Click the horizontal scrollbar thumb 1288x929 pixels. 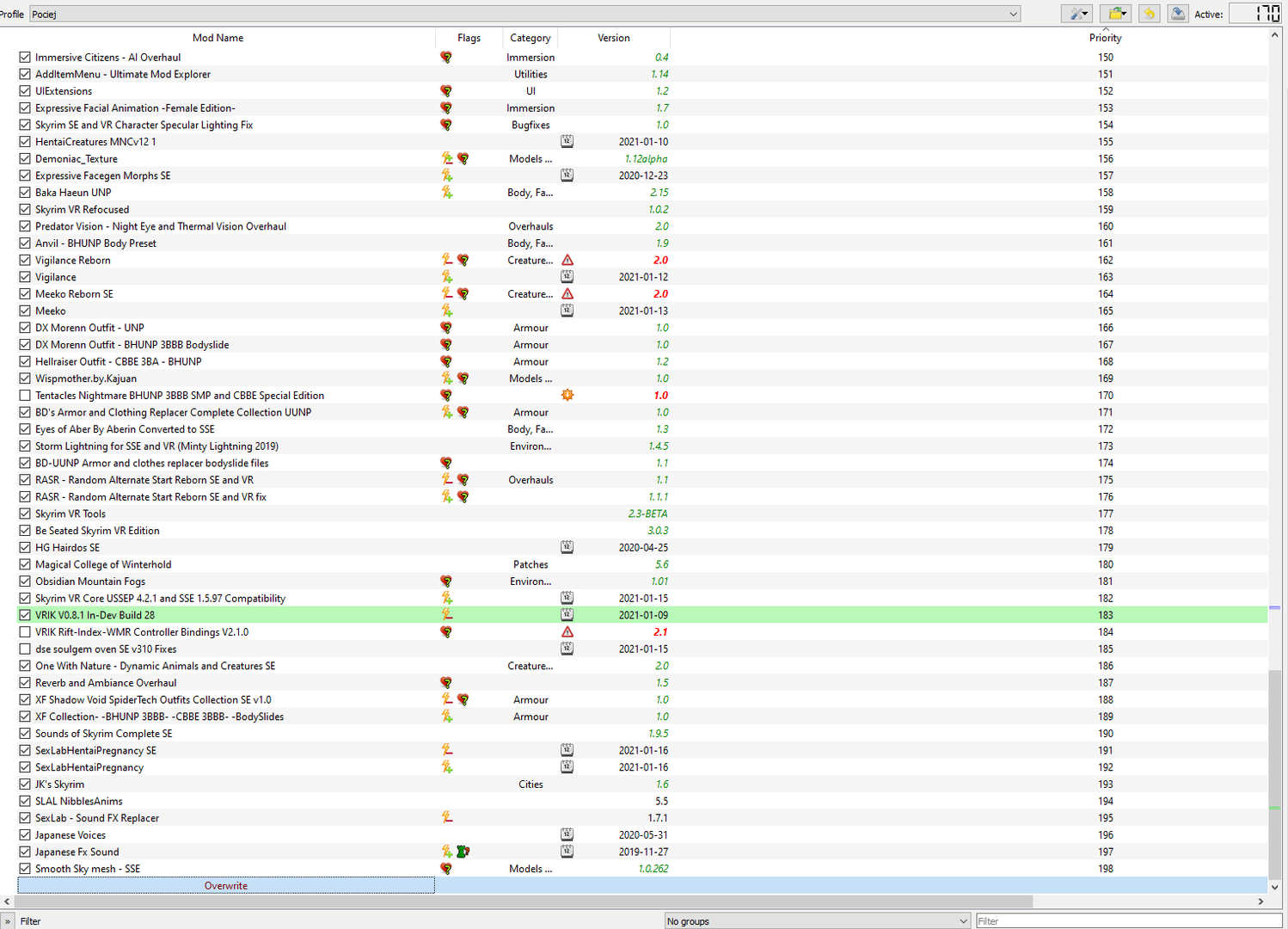coord(523,901)
